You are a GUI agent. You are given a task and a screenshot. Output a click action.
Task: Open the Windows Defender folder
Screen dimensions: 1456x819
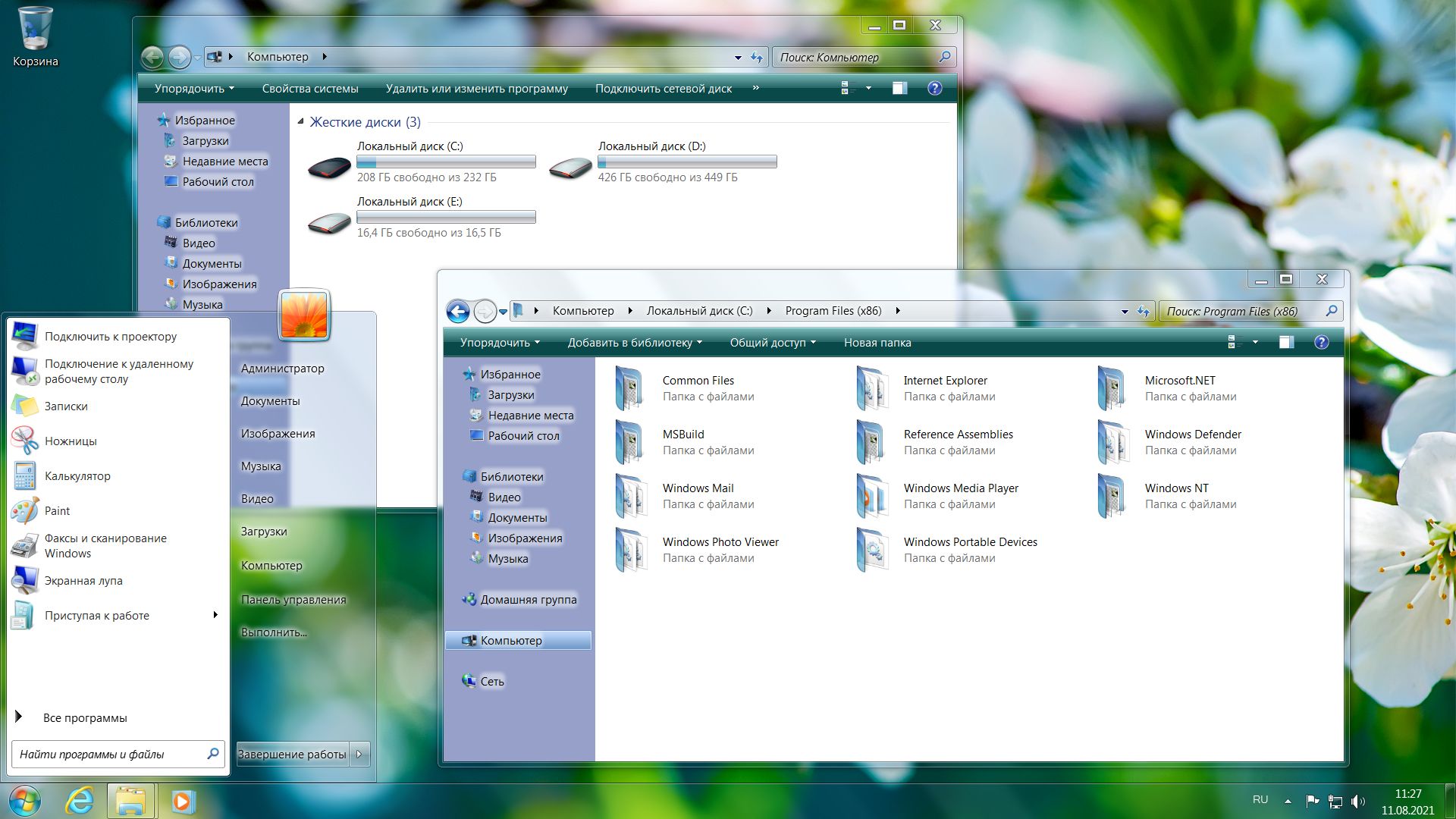1192,435
